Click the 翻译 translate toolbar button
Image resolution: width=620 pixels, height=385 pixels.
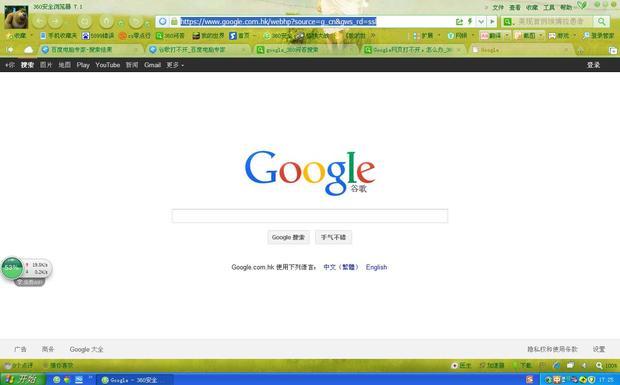coord(491,36)
